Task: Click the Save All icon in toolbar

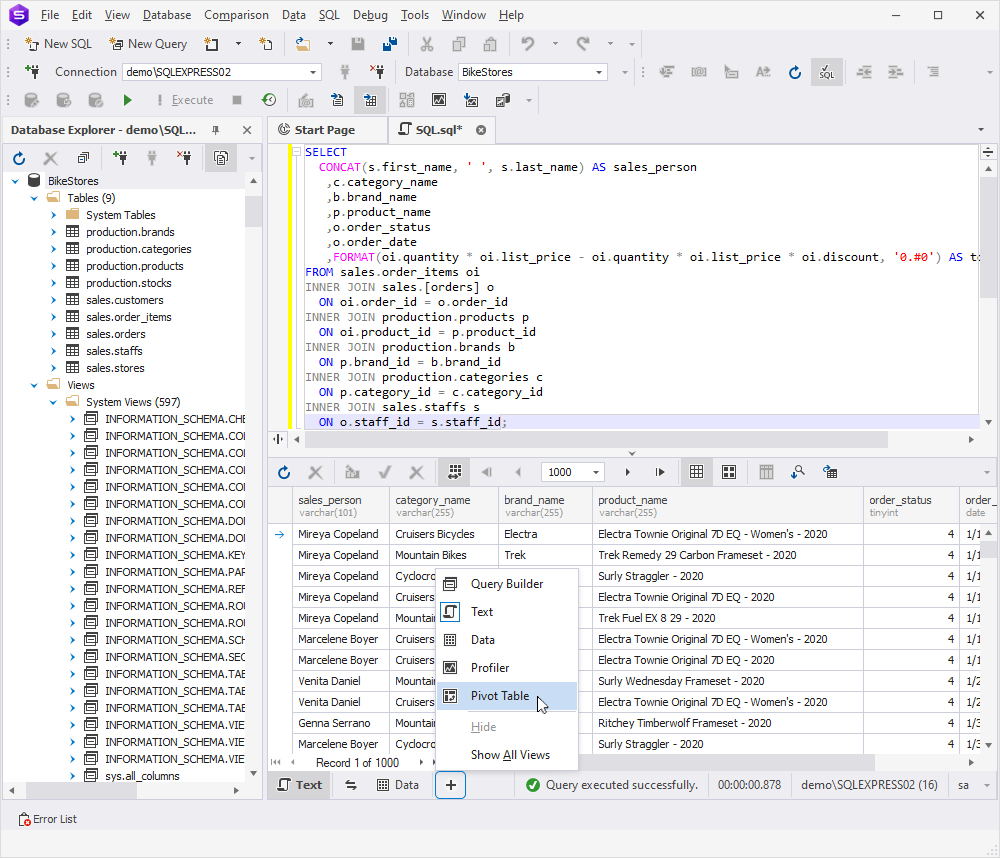Action: click(x=390, y=44)
